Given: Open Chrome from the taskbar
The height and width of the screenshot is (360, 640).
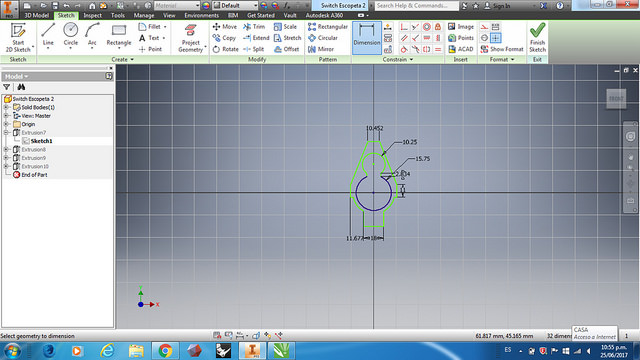Looking at the screenshot, I should 165,351.
